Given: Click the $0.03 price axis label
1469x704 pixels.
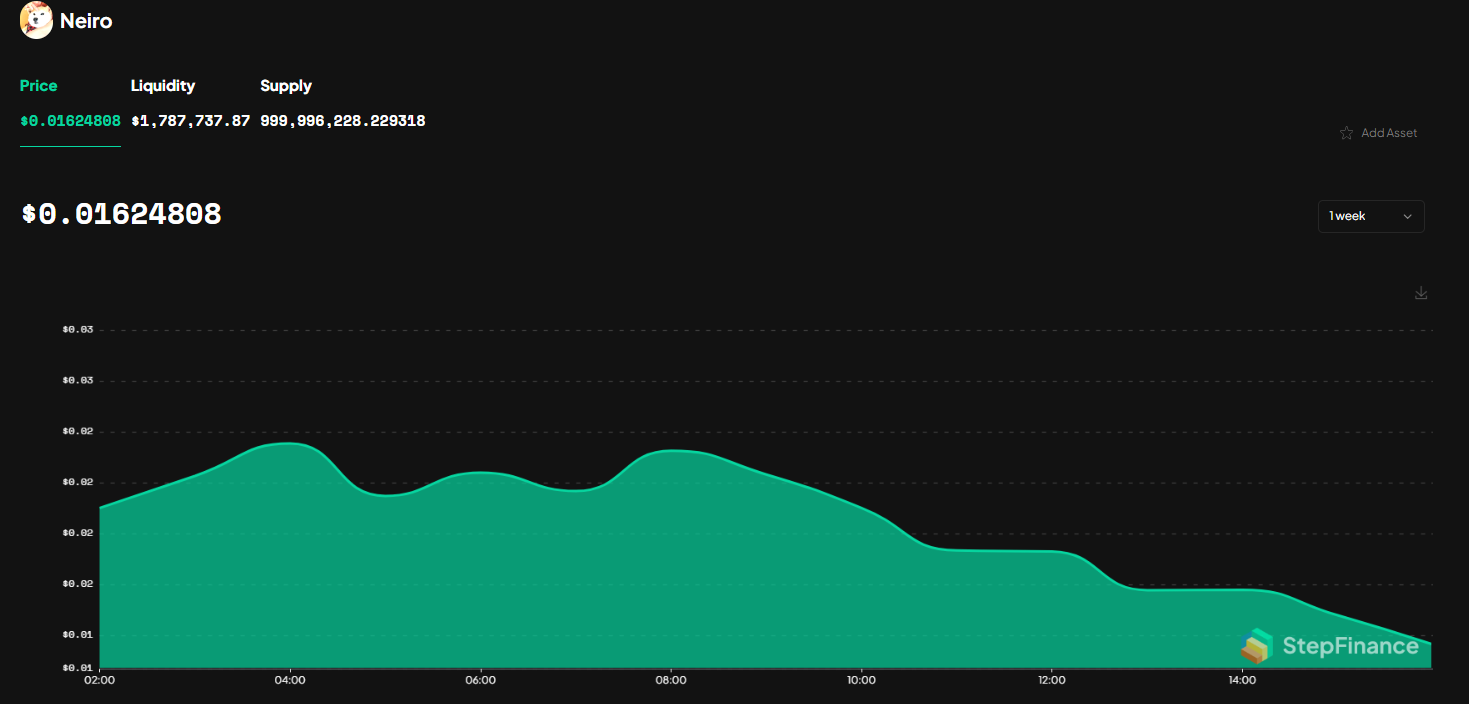Looking at the screenshot, I should (x=80, y=328).
